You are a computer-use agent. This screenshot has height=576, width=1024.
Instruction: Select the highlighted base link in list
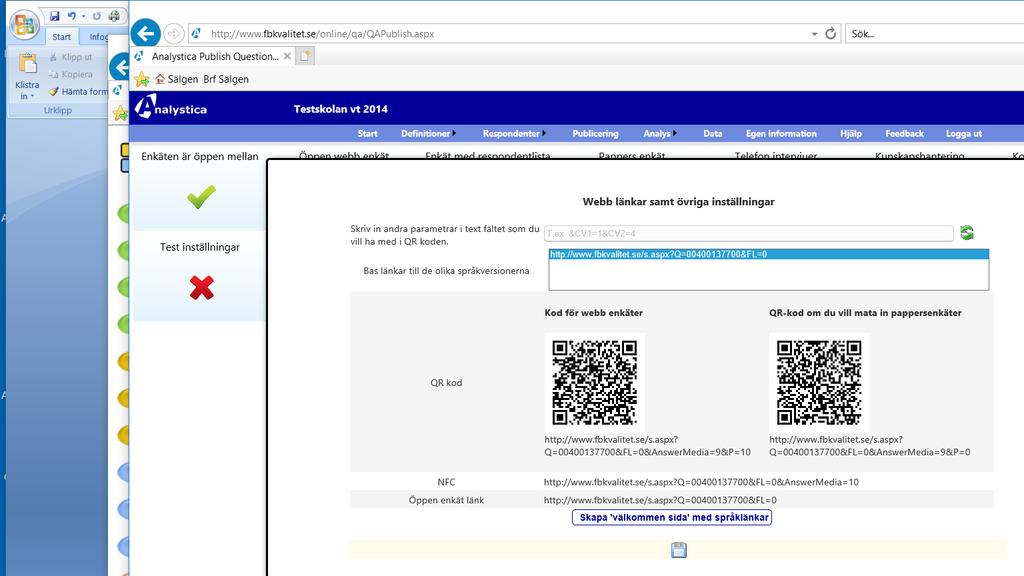[769, 254]
